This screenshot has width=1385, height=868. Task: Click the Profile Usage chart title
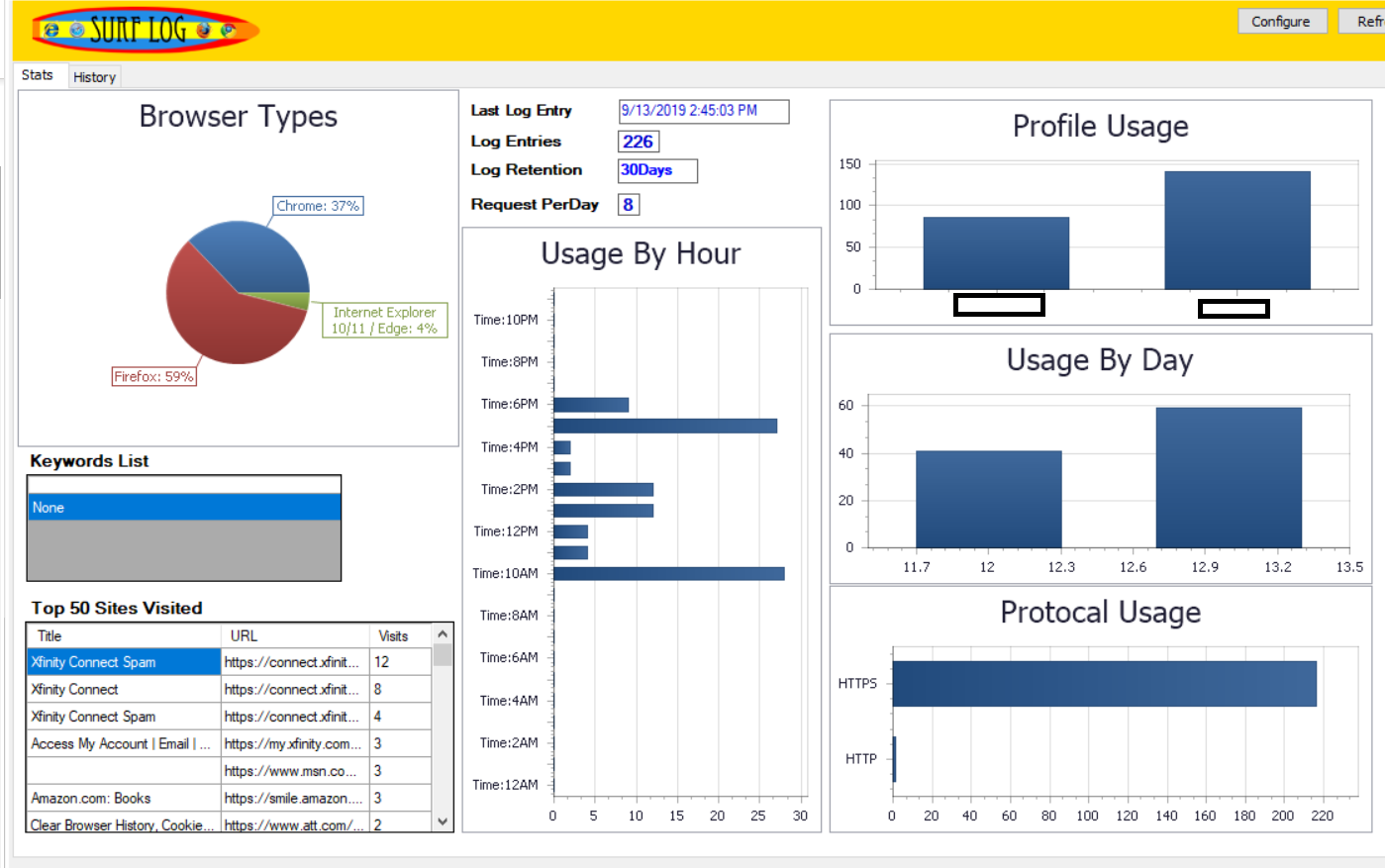pyautogui.click(x=1100, y=127)
